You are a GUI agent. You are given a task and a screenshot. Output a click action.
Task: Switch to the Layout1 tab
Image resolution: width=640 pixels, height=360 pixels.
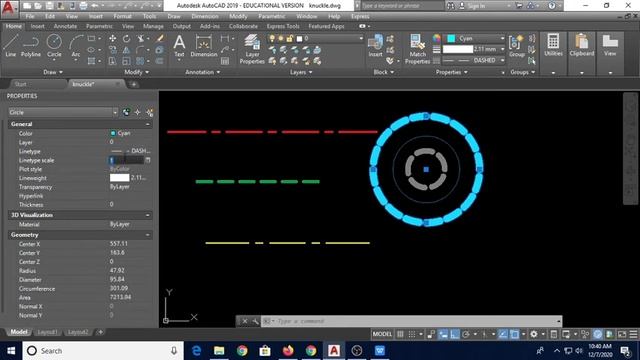point(47,332)
